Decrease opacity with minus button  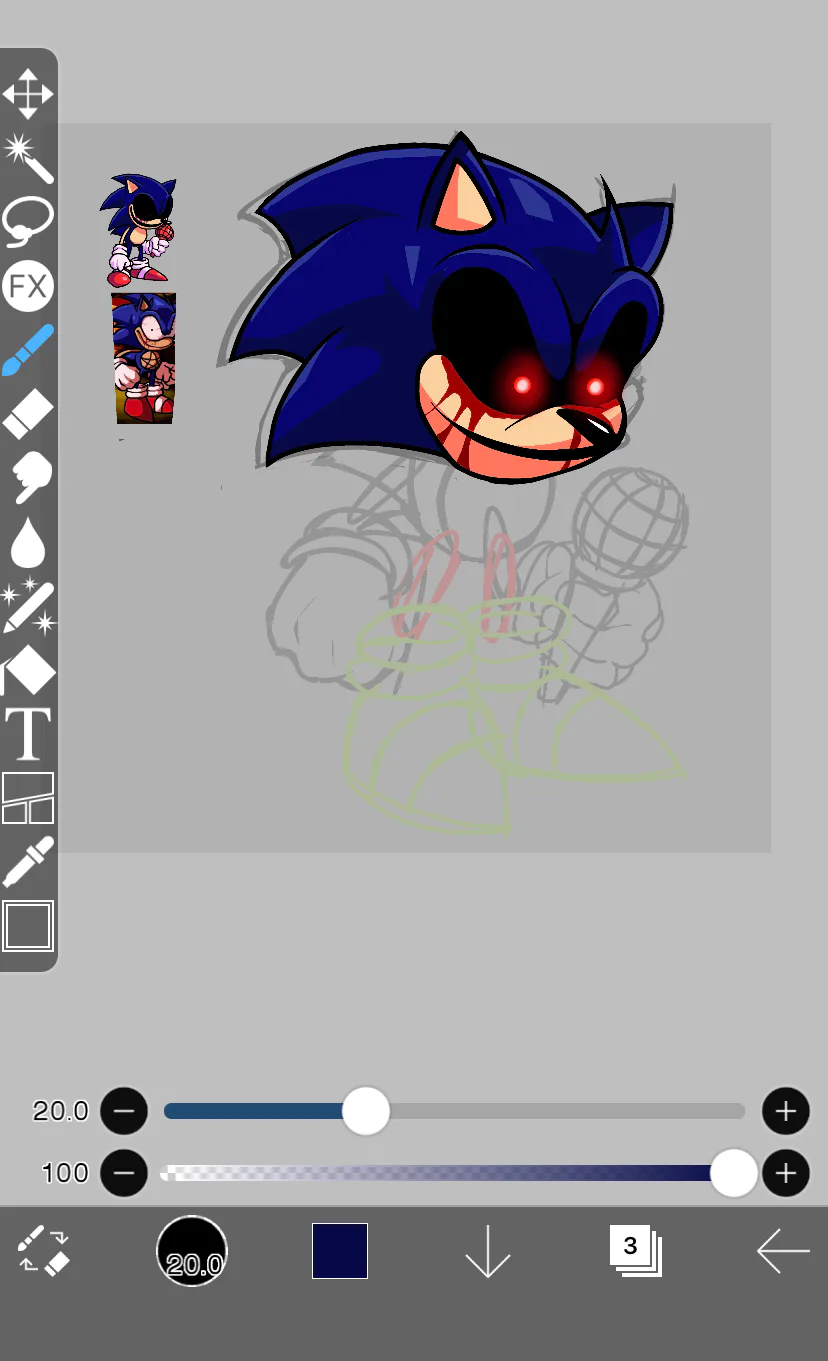pyautogui.click(x=124, y=1173)
